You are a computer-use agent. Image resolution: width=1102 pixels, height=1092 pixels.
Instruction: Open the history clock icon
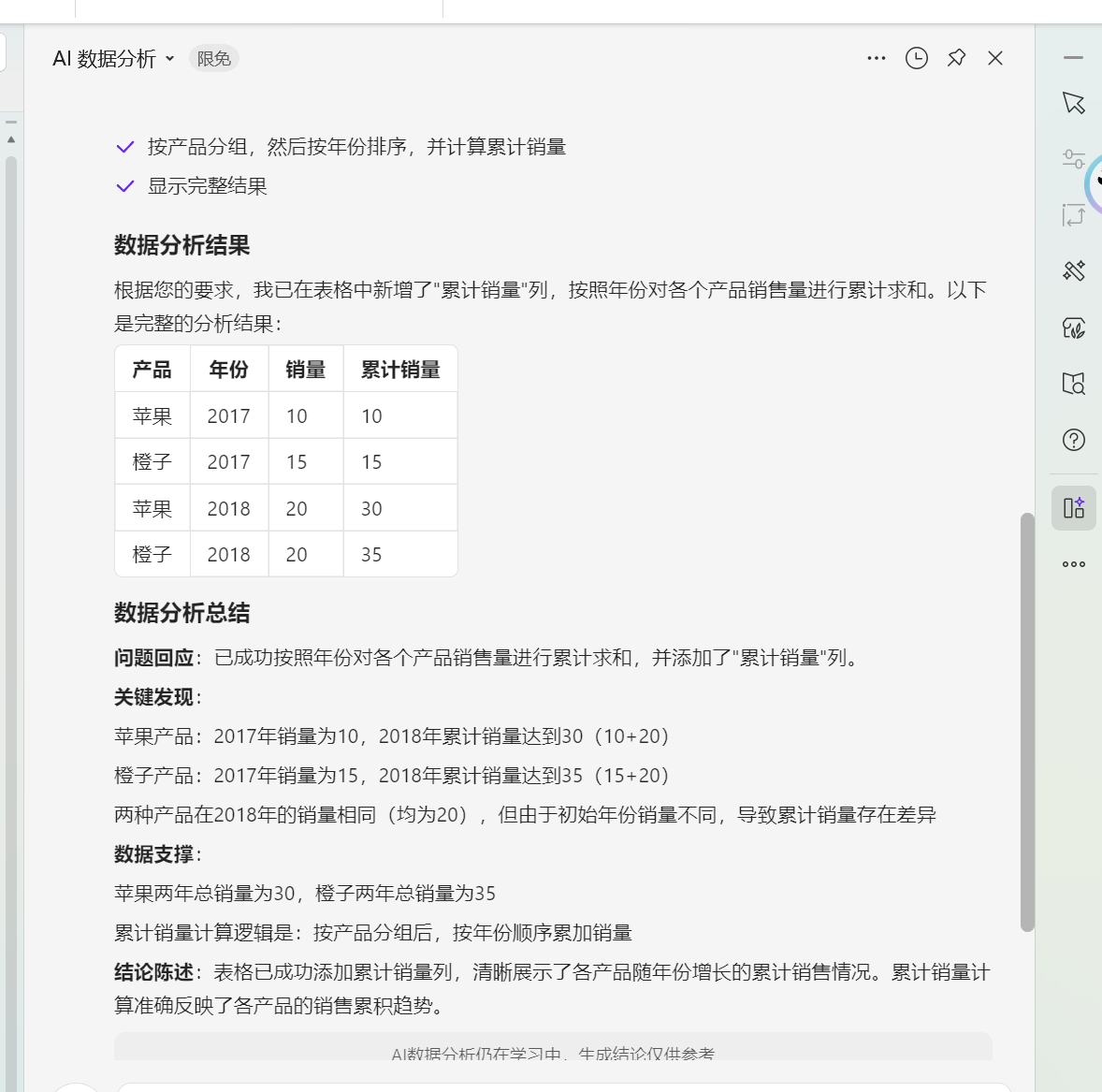coord(917,58)
